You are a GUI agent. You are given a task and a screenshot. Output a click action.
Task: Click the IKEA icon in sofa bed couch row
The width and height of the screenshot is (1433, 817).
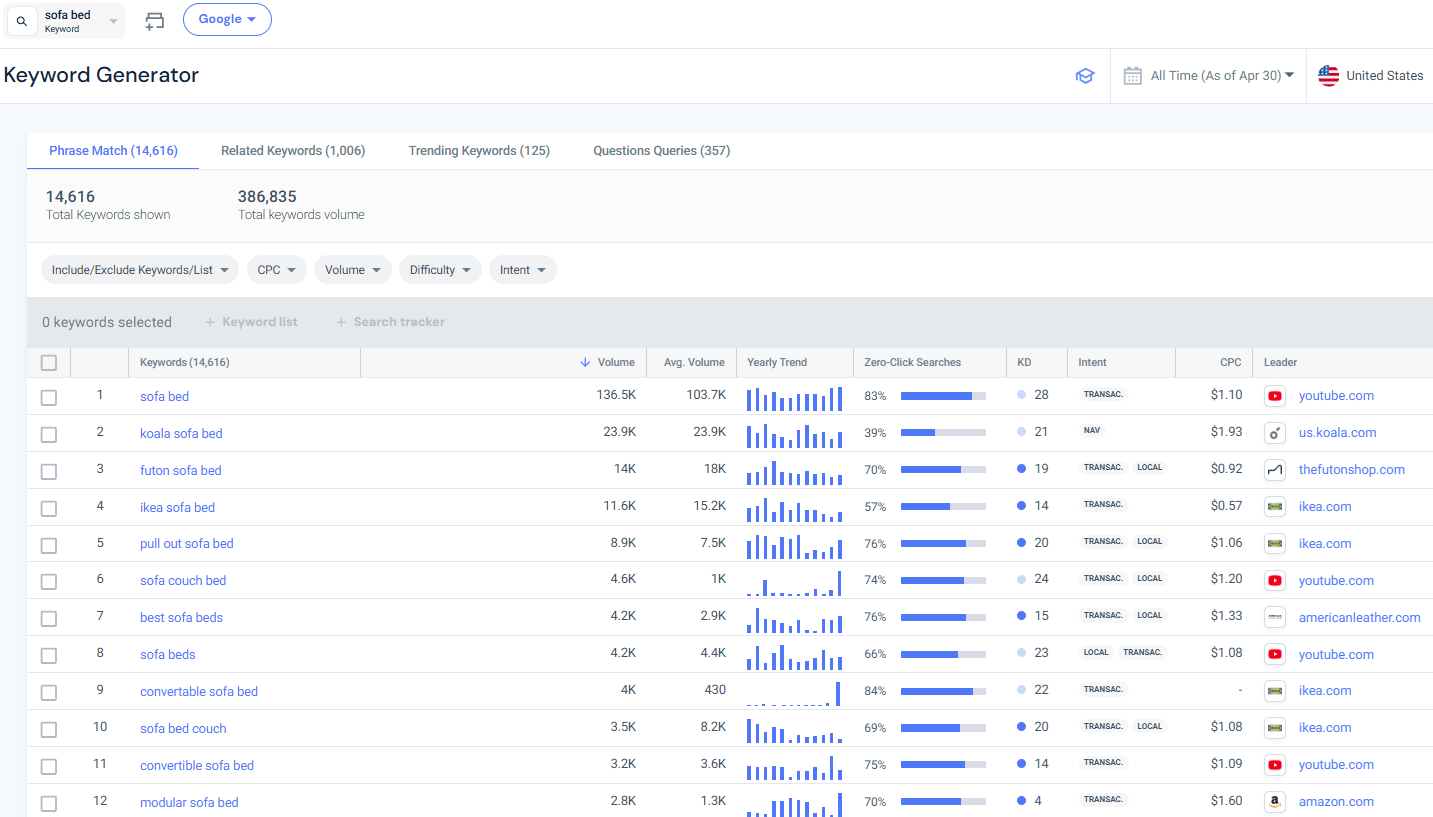click(x=1275, y=728)
